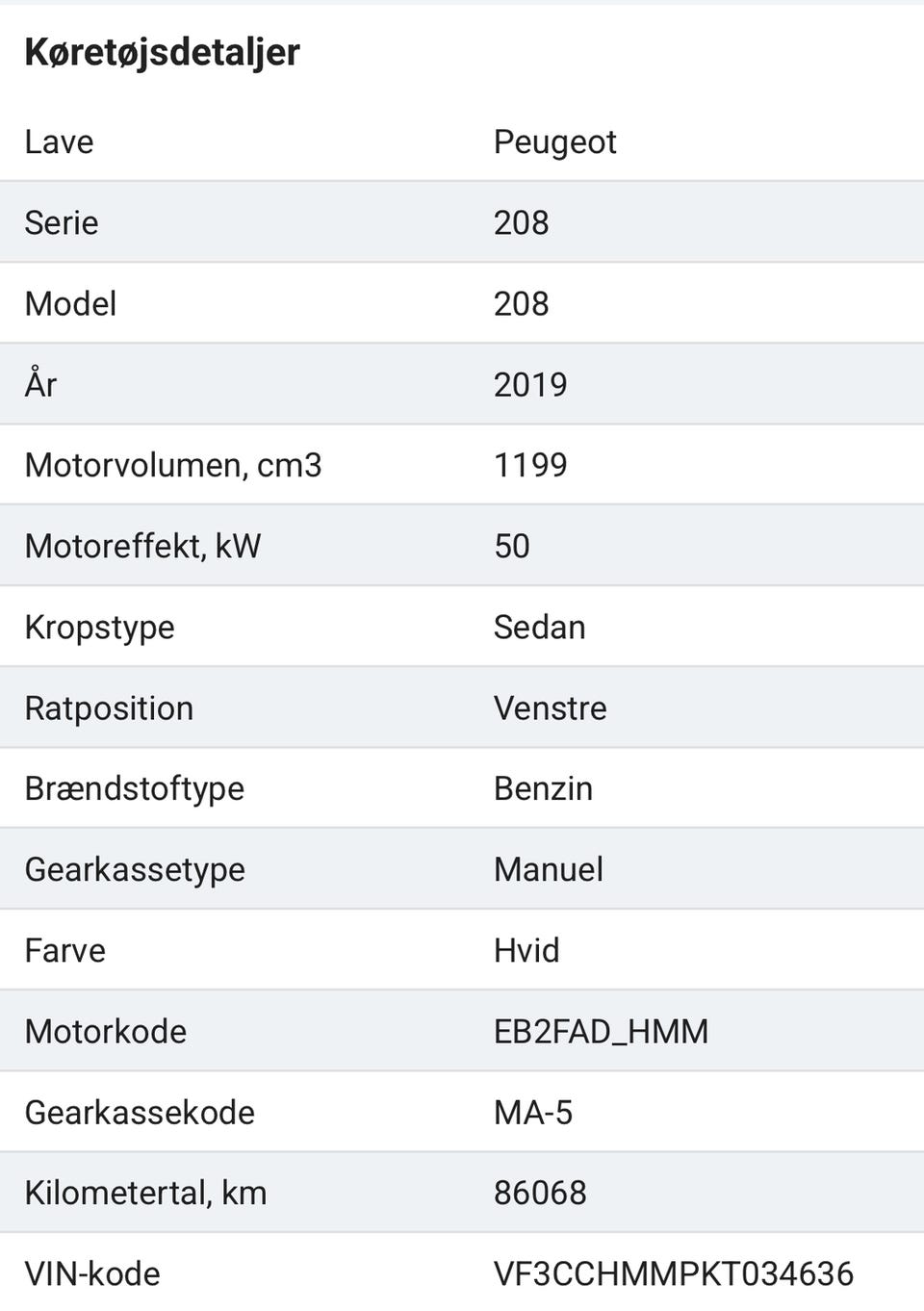Screen dimensions: 924x1311
Task: Select the gearbox code MA-5
Action: pos(532,1113)
